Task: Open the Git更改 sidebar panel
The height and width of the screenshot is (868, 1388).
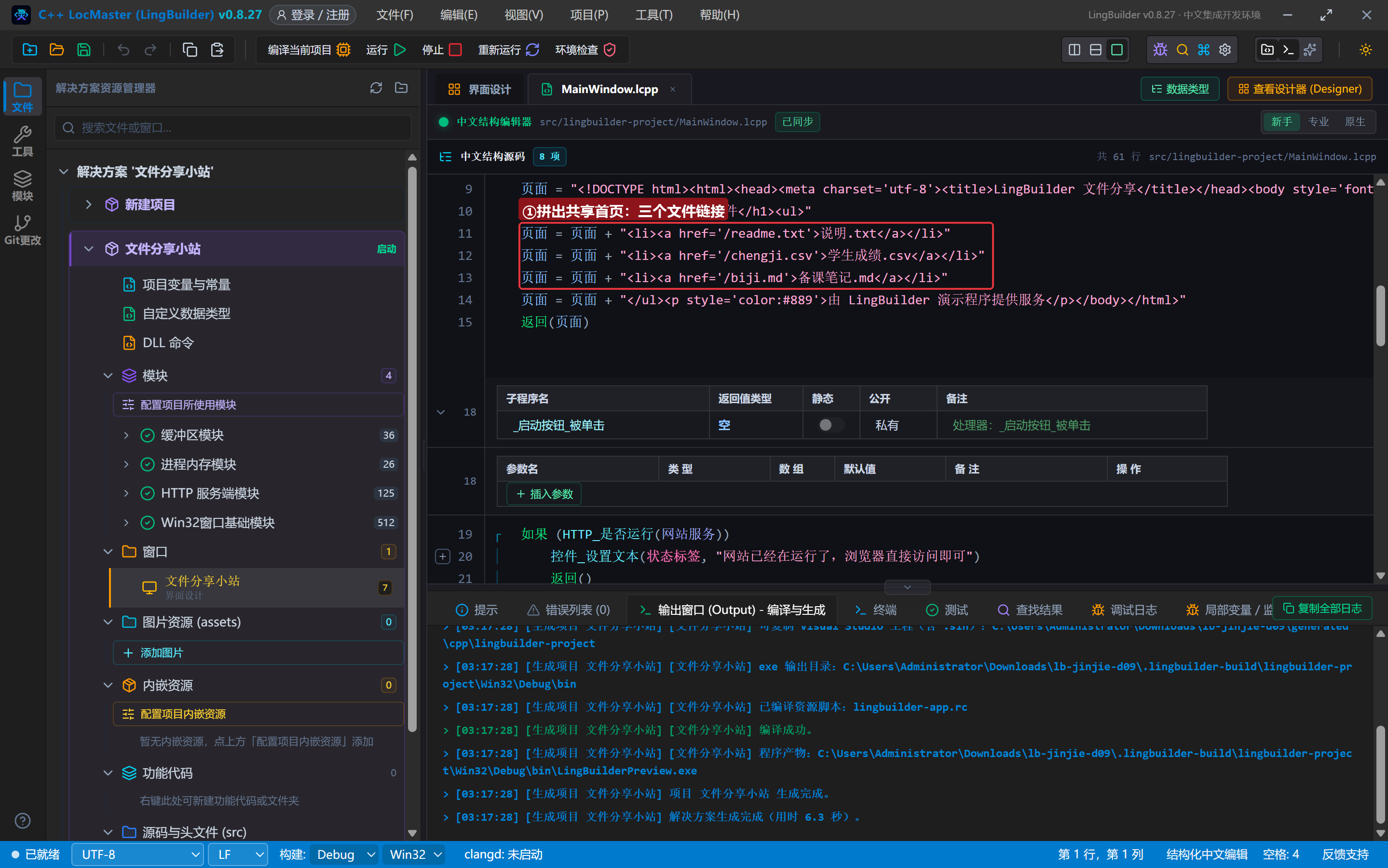Action: pos(22,230)
